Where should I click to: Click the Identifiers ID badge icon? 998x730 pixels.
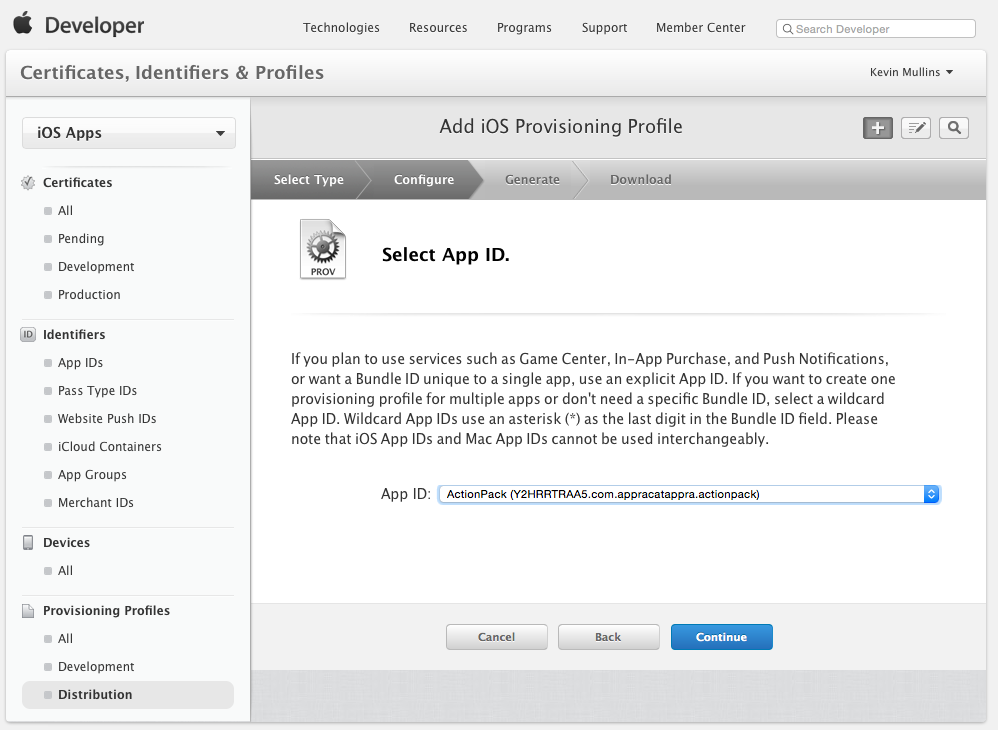pos(28,334)
